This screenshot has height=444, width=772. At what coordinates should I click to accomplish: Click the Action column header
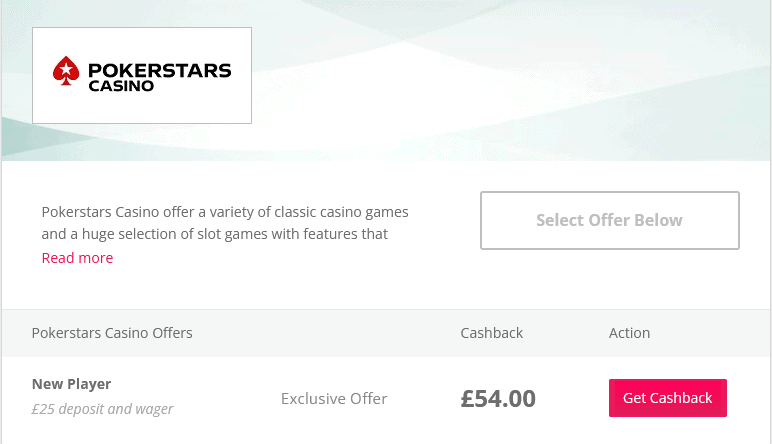[x=629, y=333]
